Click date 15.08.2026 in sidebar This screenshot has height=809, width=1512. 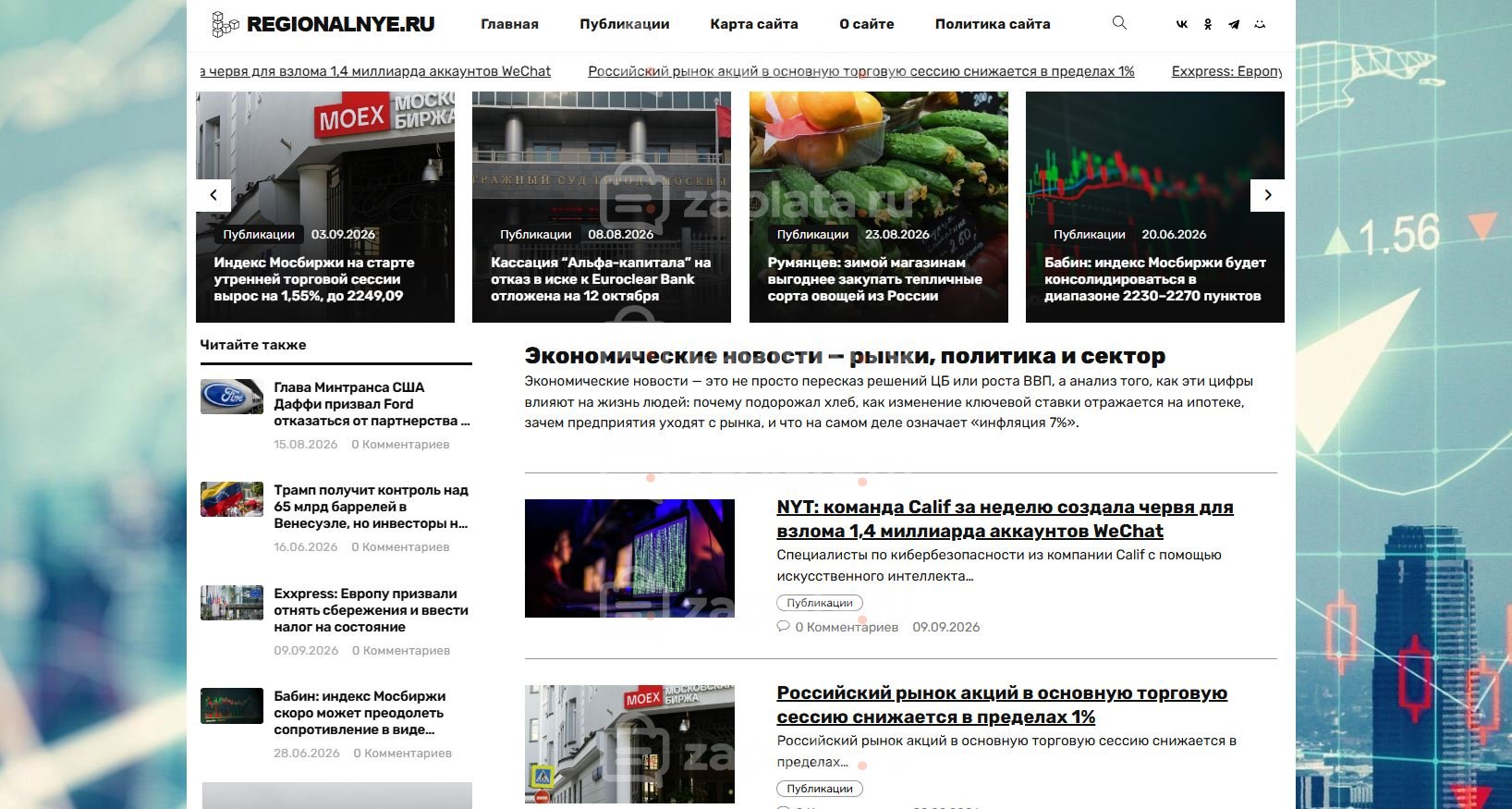tap(306, 445)
